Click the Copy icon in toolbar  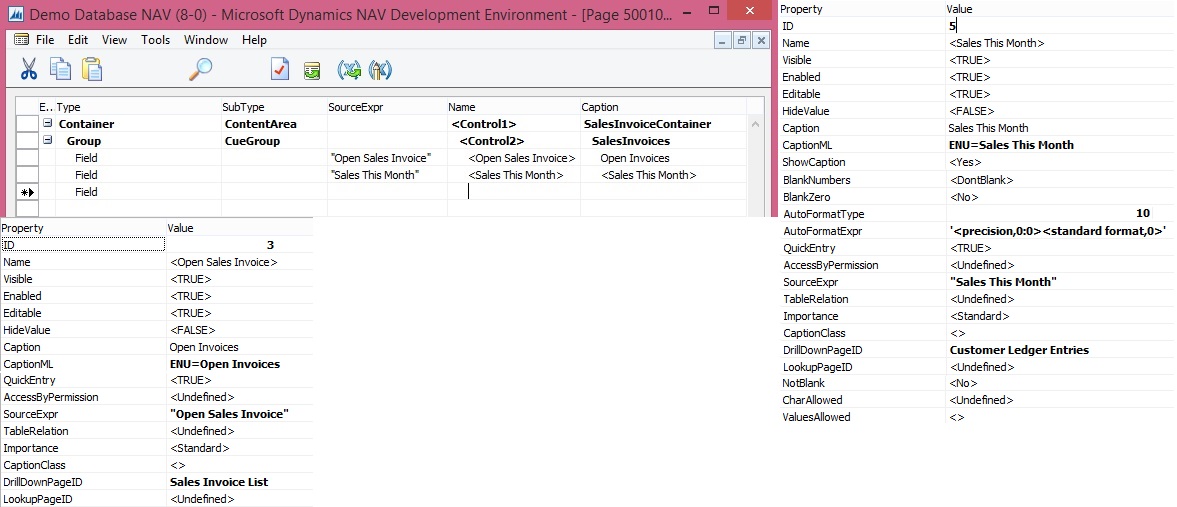[60, 69]
